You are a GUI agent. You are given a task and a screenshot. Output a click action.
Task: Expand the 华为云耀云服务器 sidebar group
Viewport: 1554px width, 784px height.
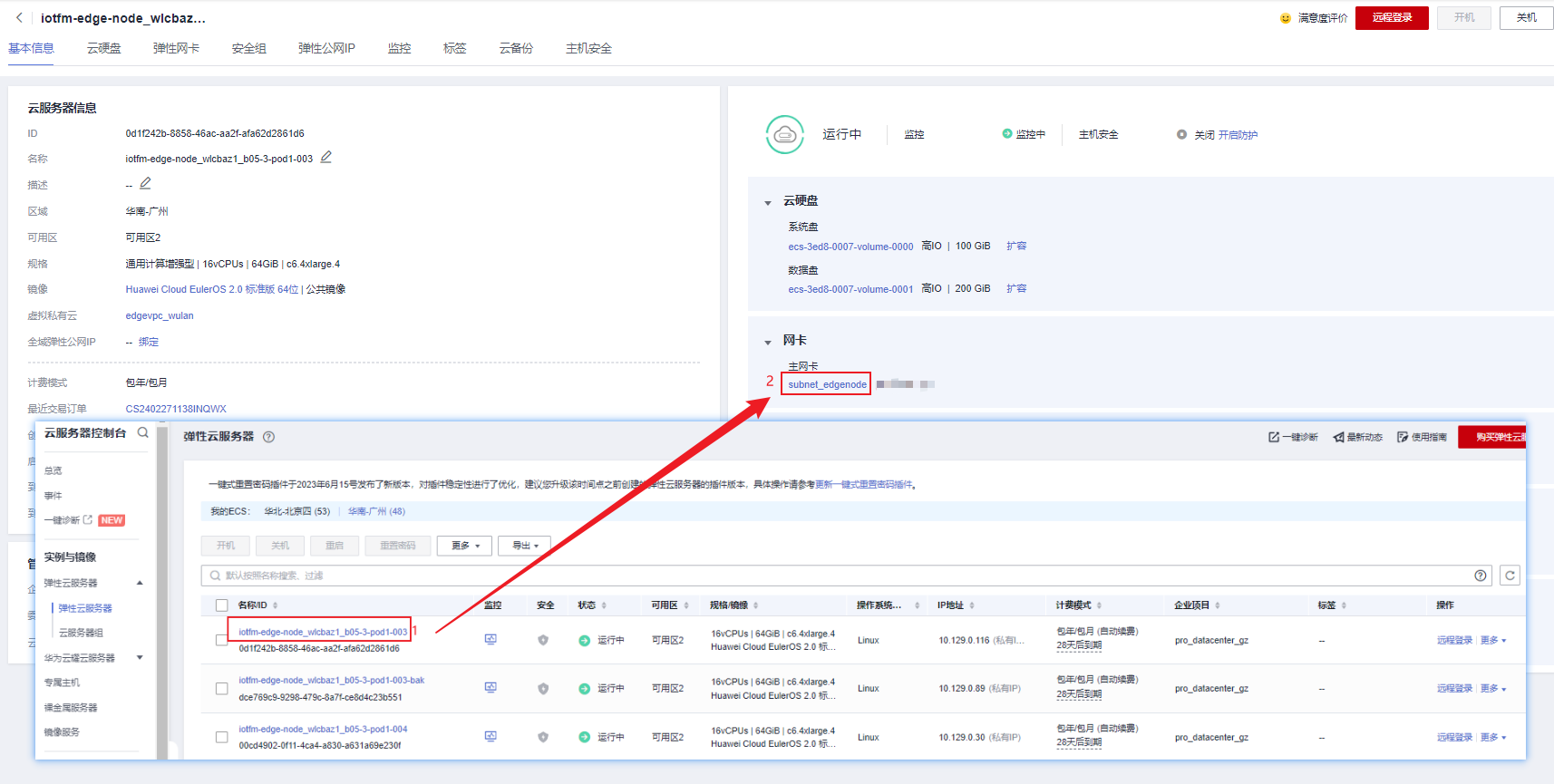(140, 657)
